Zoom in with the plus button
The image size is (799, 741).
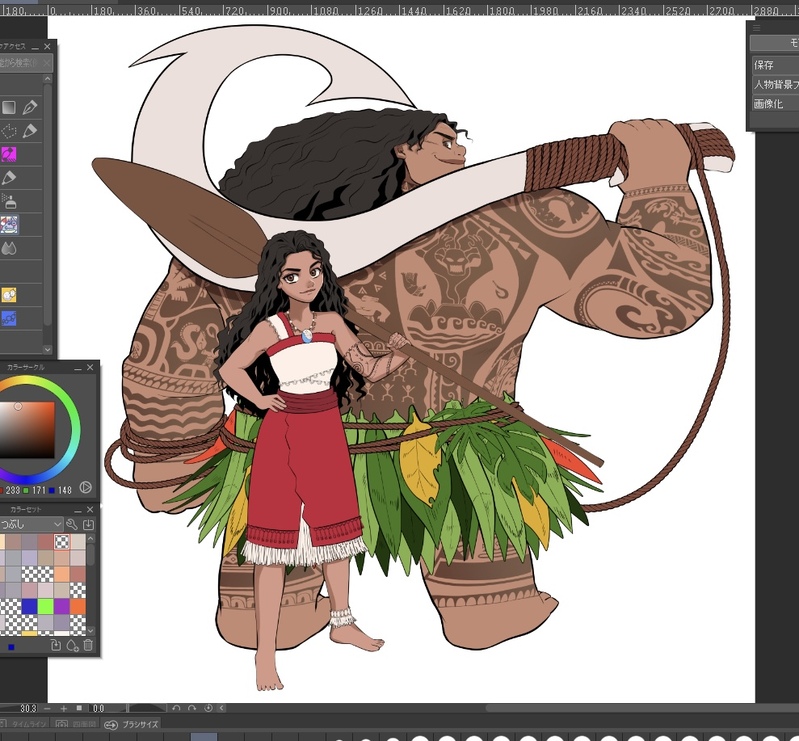point(64,708)
